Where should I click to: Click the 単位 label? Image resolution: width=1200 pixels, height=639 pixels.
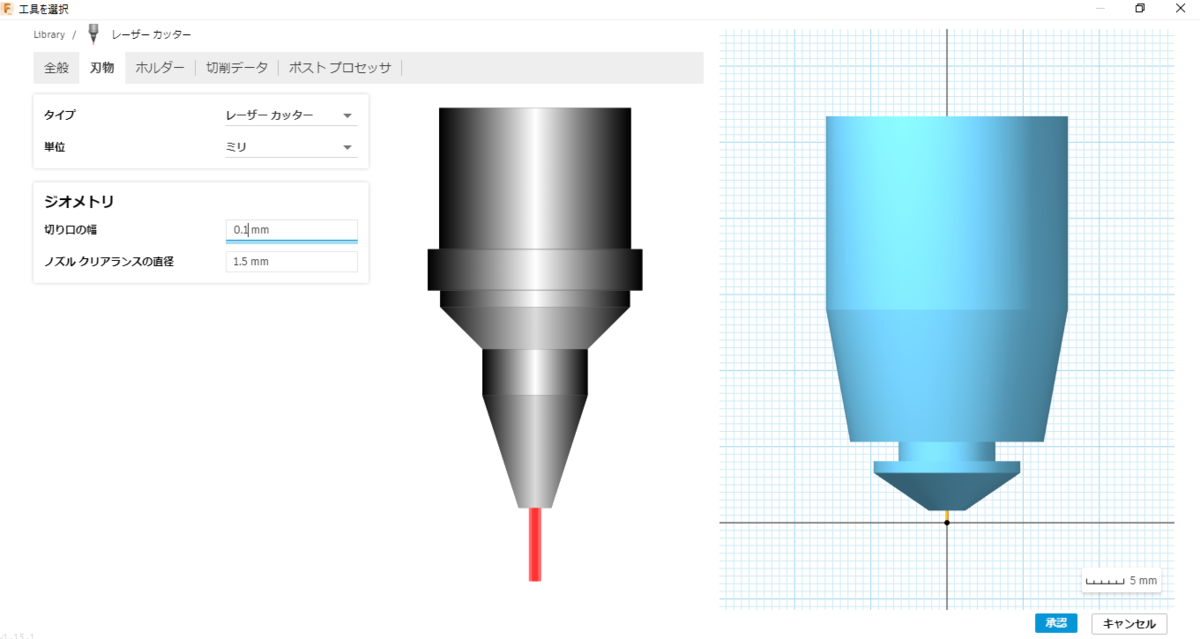click(55, 147)
